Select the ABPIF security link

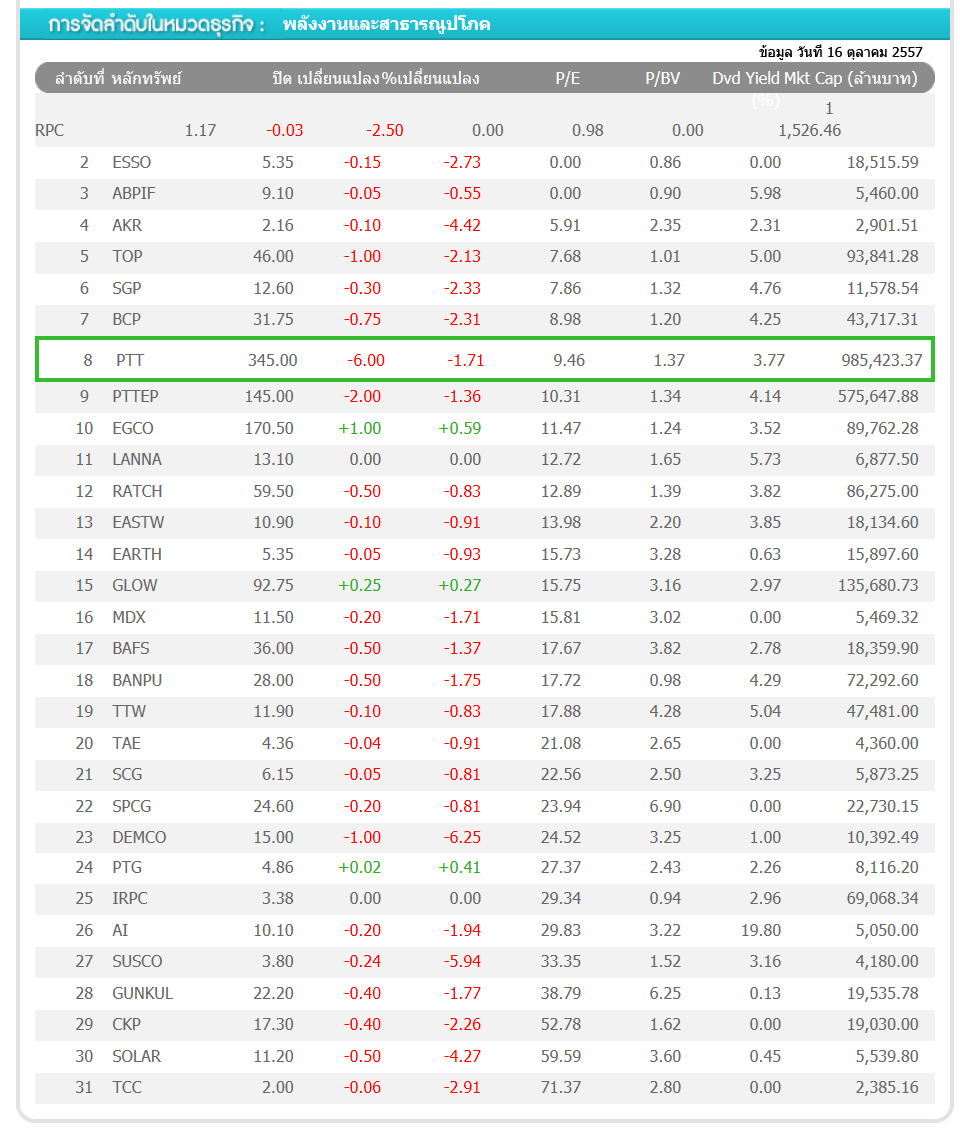(135, 194)
